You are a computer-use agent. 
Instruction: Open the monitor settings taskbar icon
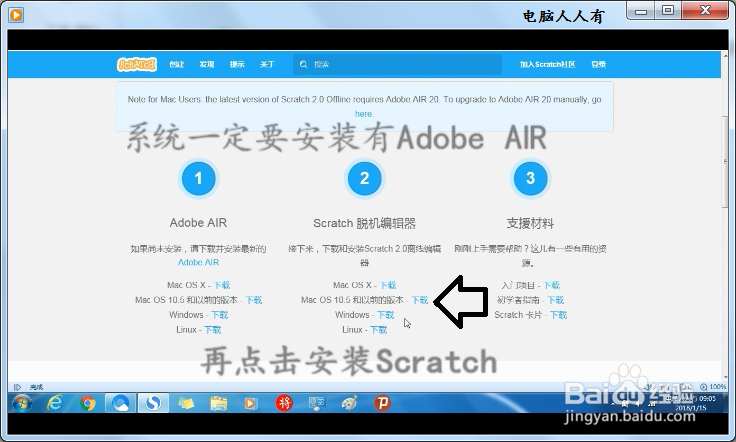click(317, 403)
